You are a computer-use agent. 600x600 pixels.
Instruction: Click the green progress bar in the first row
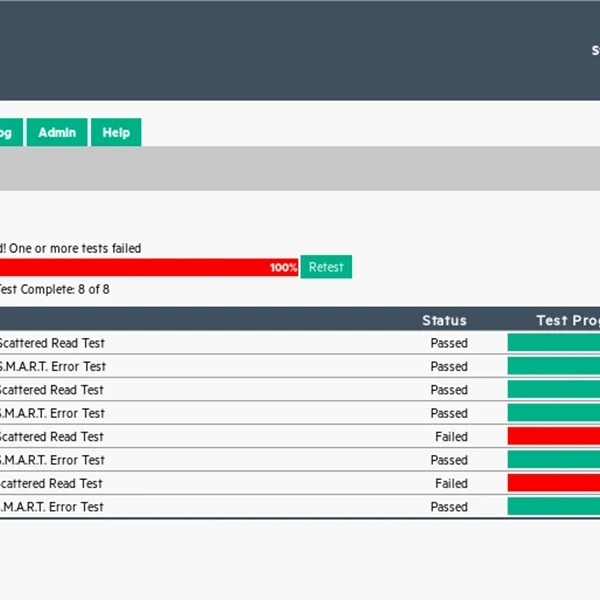point(554,343)
